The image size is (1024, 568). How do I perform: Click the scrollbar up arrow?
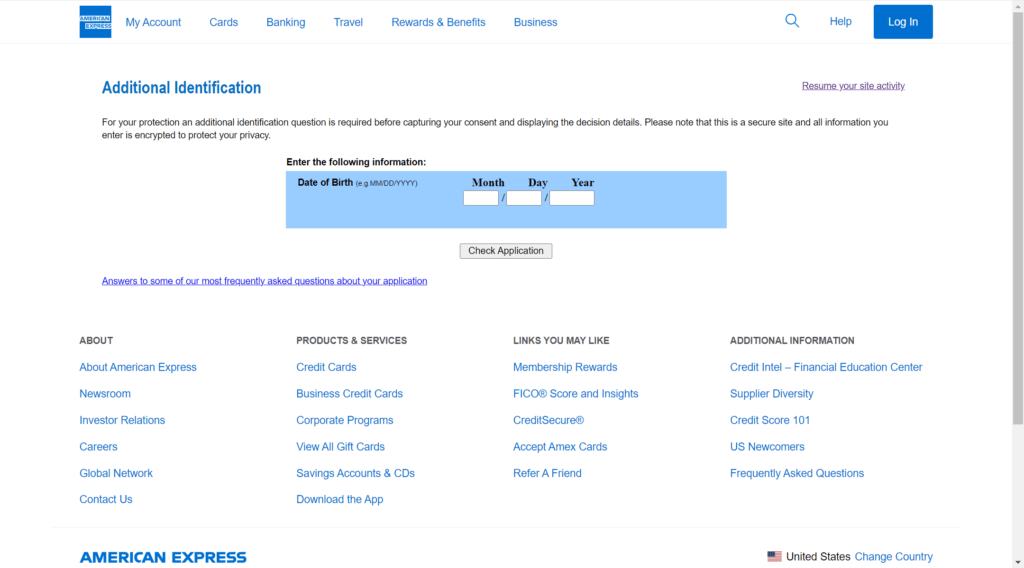pos(1018,5)
